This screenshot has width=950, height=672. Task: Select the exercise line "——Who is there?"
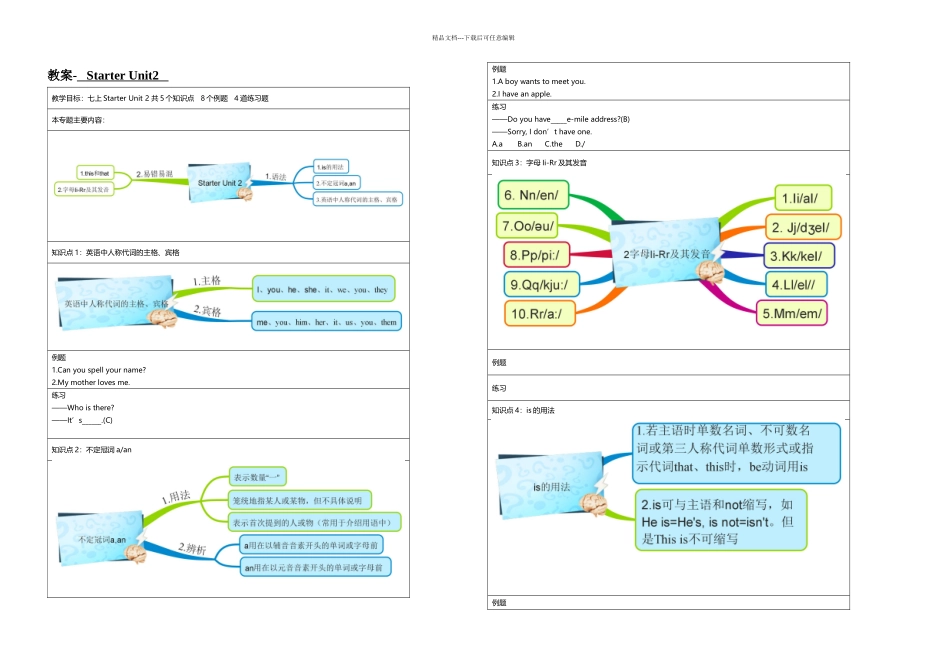[x=83, y=408]
